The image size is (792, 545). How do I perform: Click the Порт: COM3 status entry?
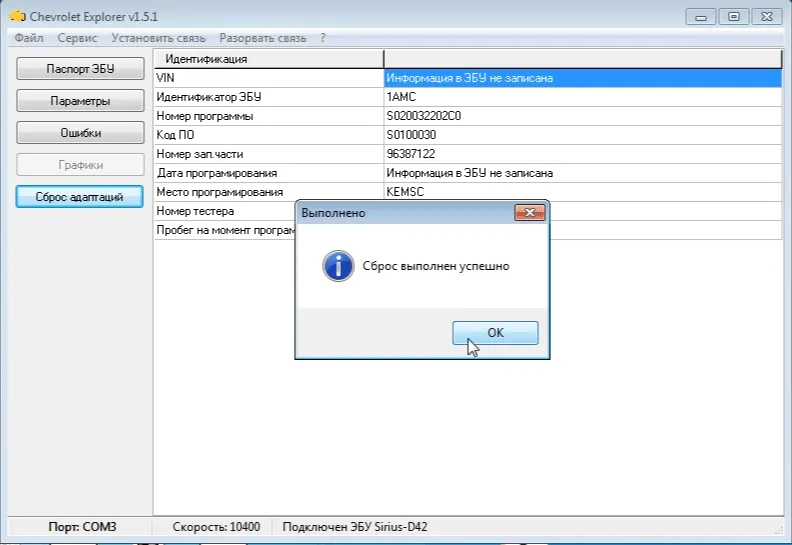(82, 527)
